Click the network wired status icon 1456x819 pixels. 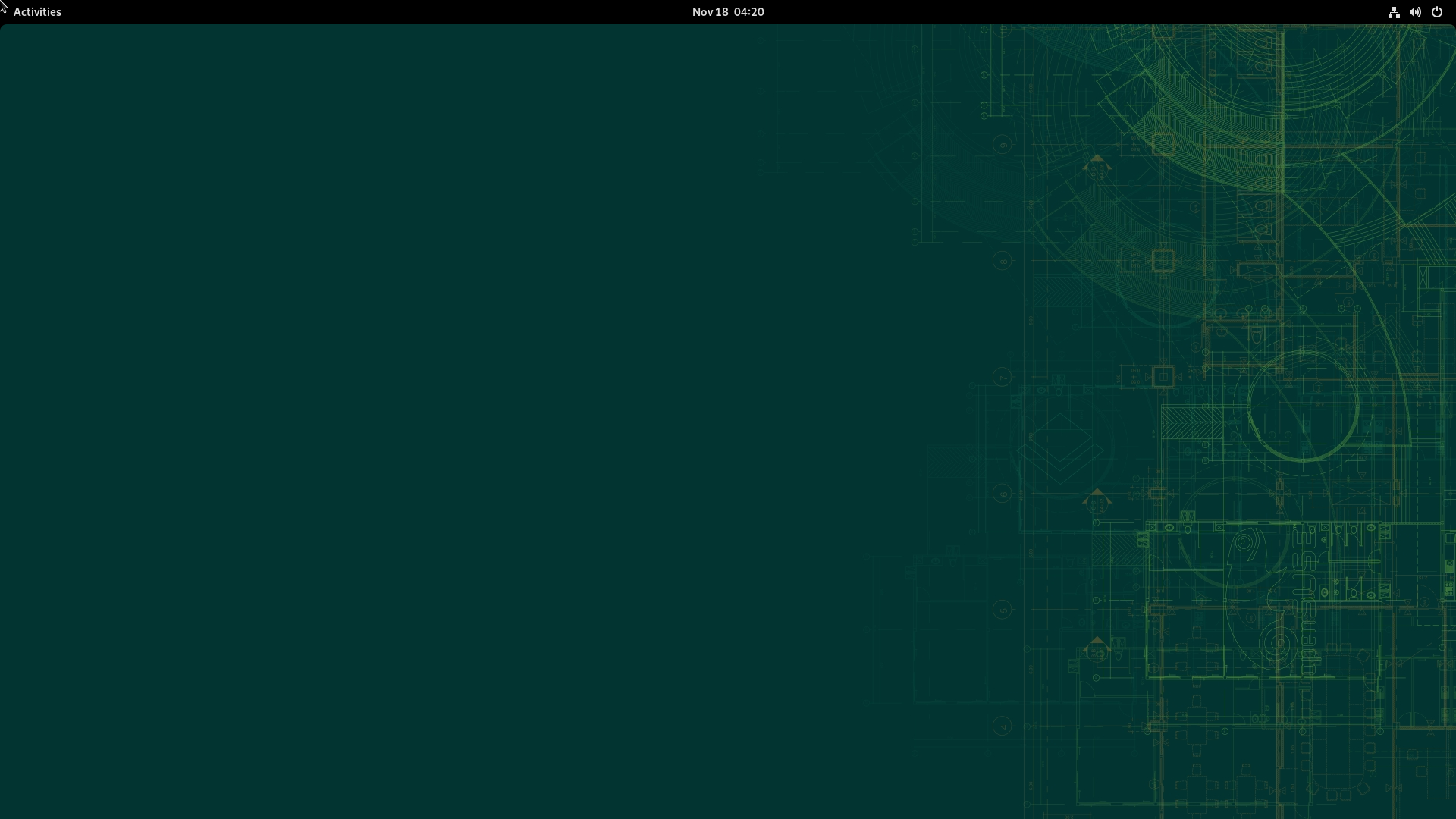pos(1393,11)
